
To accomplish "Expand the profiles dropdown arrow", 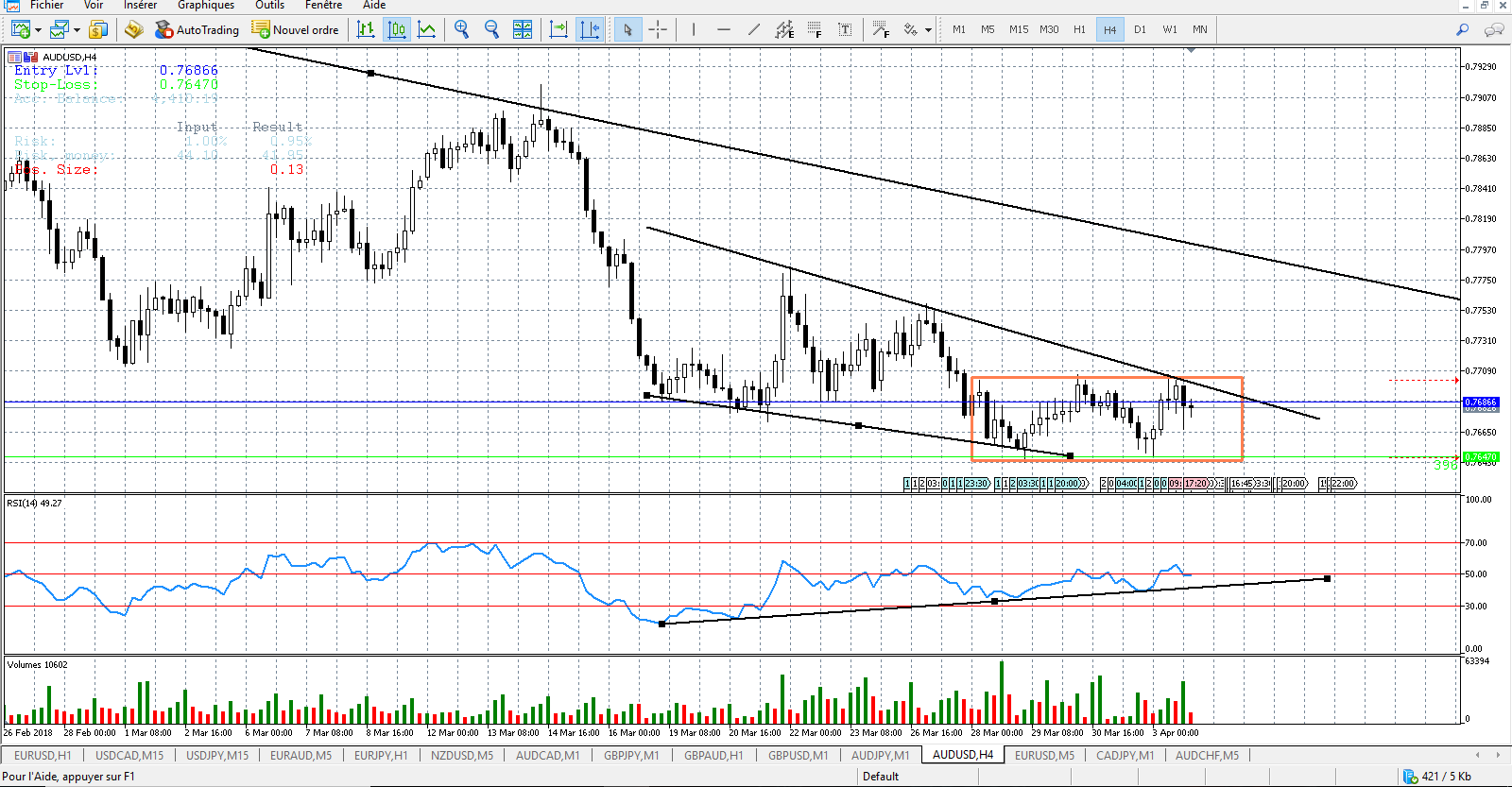I will pos(77,30).
